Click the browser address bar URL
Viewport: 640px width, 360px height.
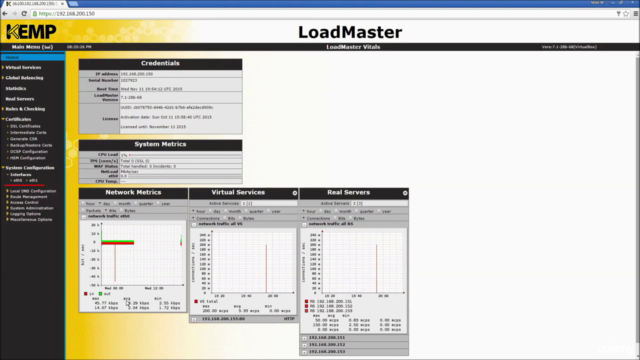(x=67, y=13)
